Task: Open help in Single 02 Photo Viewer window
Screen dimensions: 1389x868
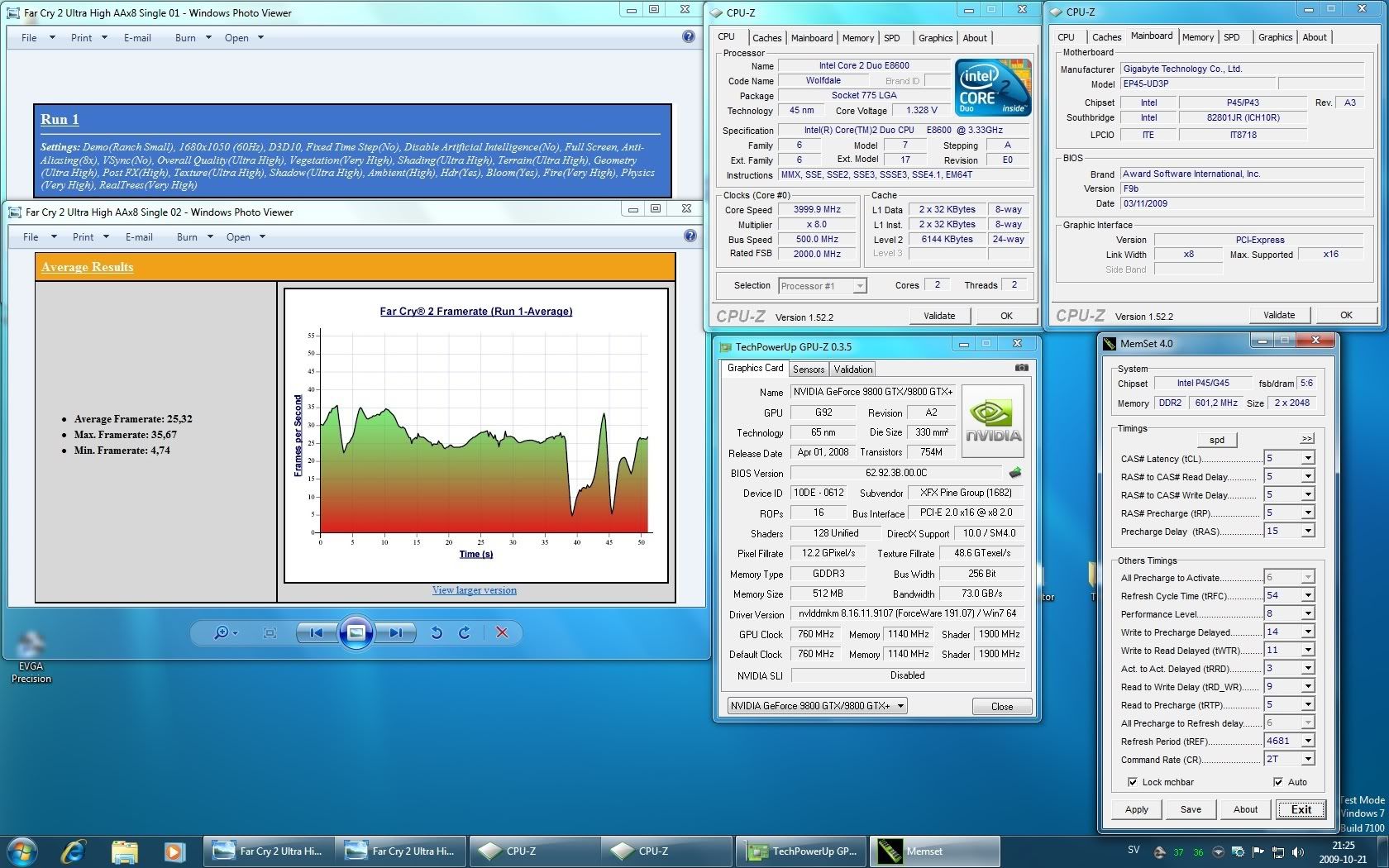Action: coord(690,236)
